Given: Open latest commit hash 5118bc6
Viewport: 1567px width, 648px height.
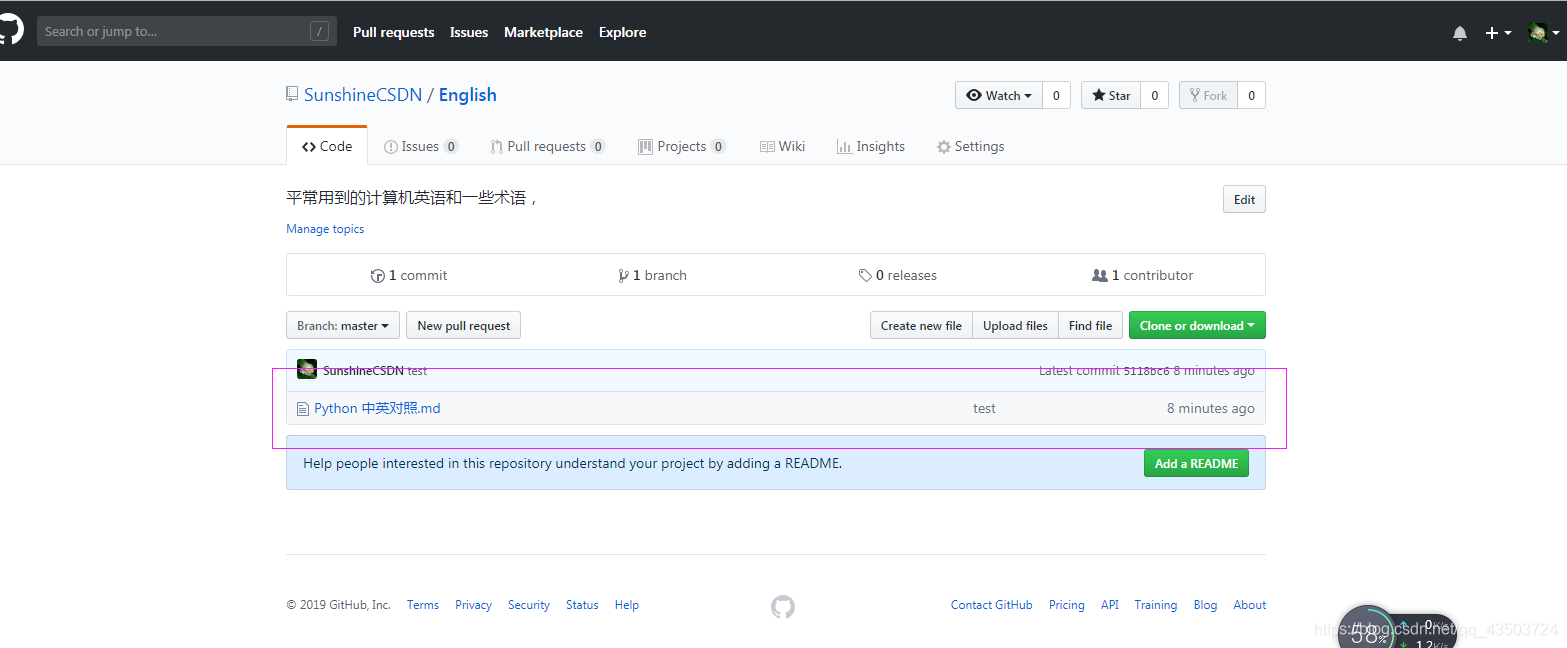Looking at the screenshot, I should [x=1146, y=371].
